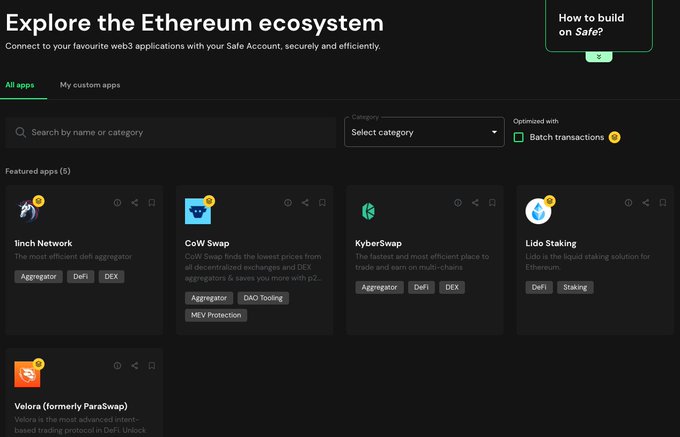
Task: Bookmark the Velora app
Action: point(152,365)
